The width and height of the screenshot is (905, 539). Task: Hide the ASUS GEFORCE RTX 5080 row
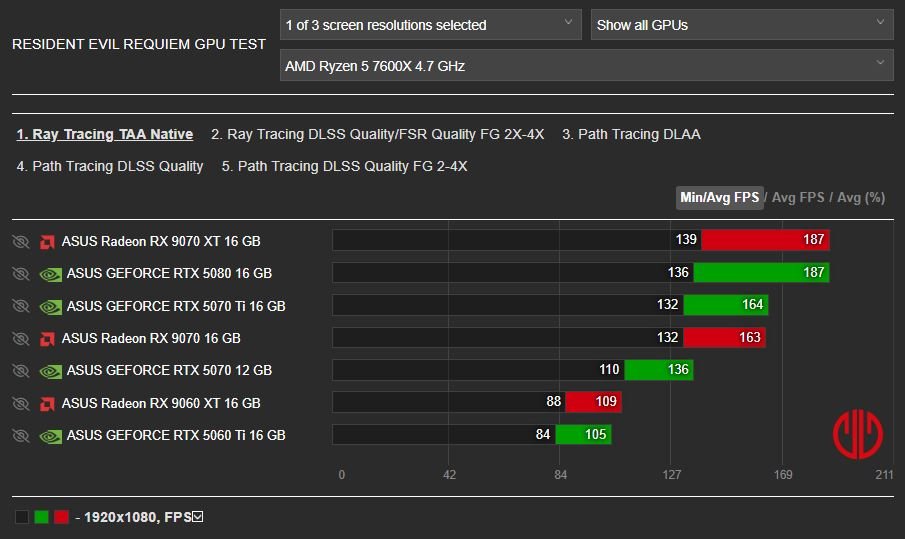pos(21,274)
